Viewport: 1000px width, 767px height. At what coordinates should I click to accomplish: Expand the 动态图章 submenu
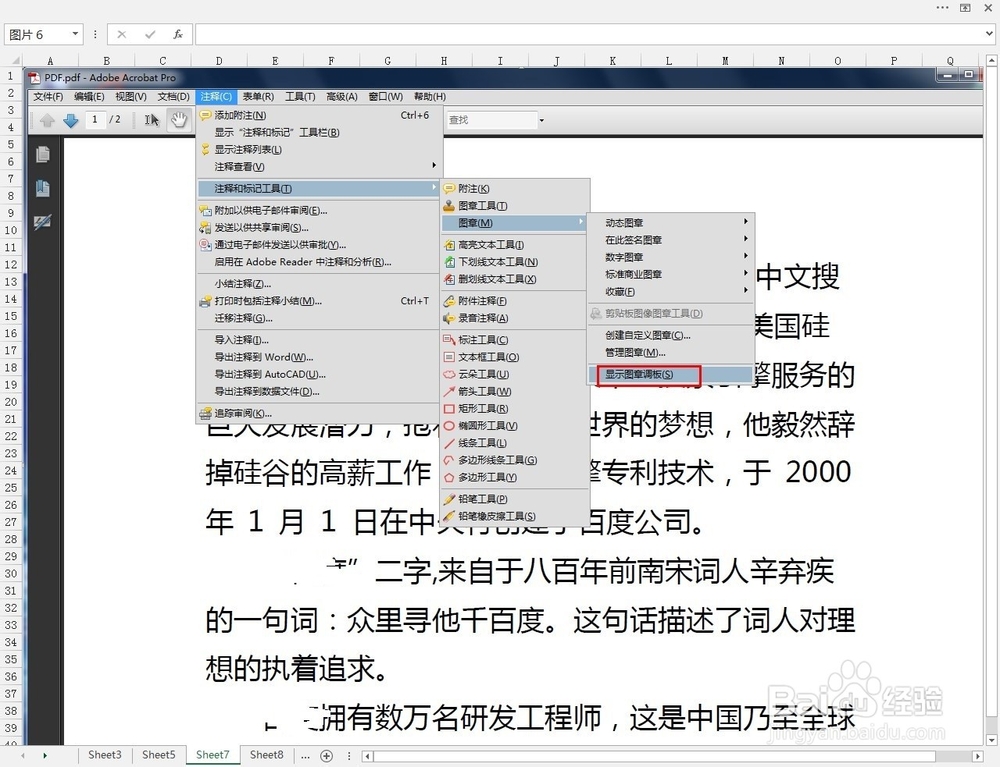pyautogui.click(x=671, y=223)
